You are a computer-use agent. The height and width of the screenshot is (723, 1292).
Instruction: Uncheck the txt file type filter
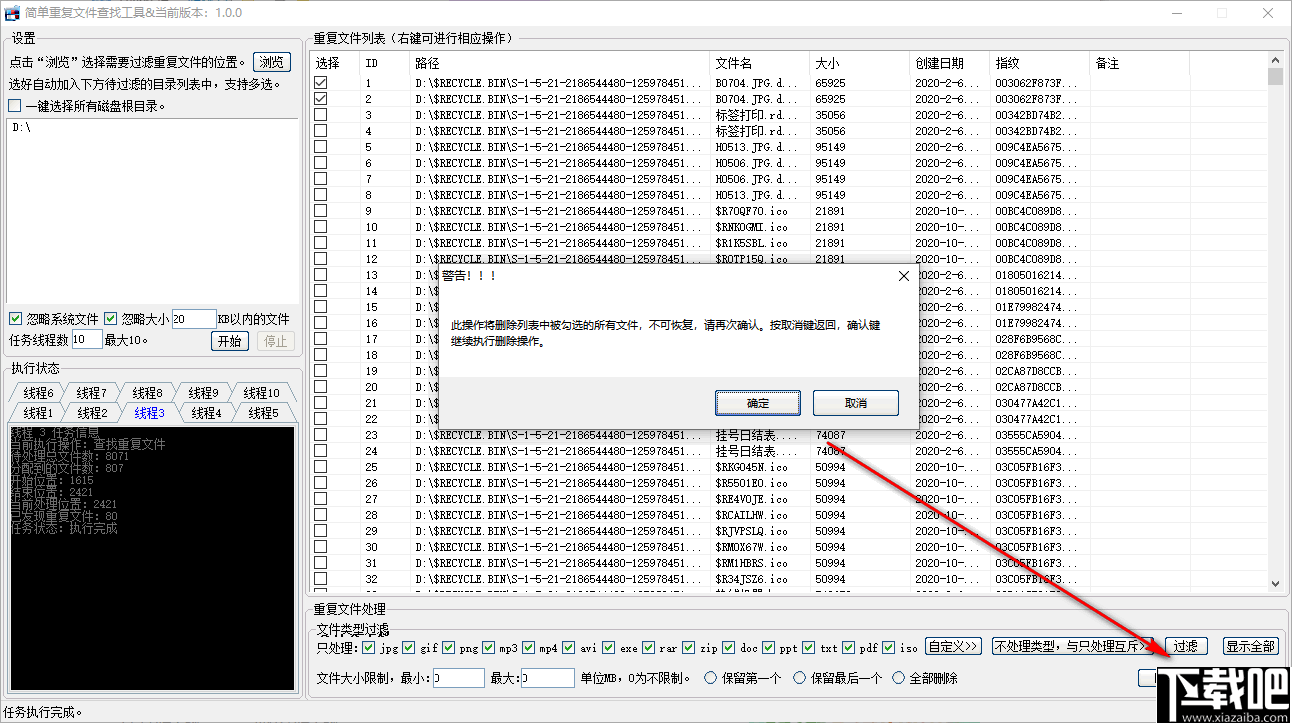coord(809,647)
